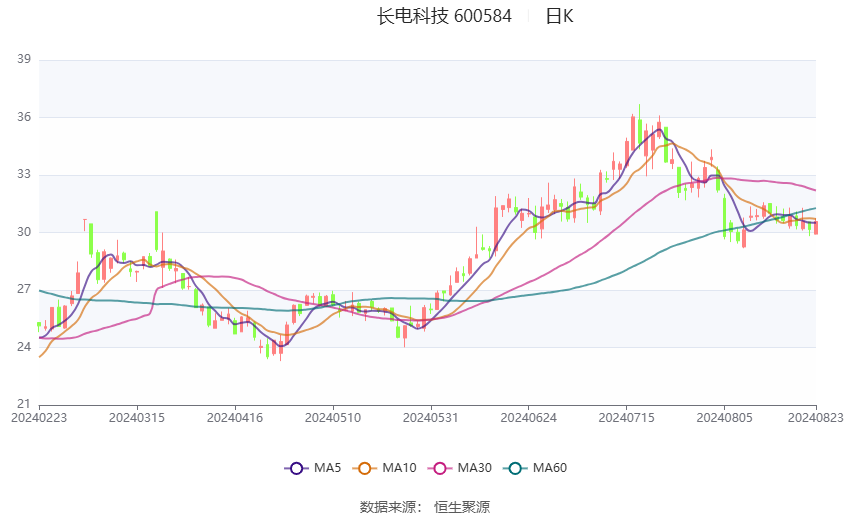Click the y-axis label 30
850x517 pixels.
(24, 232)
